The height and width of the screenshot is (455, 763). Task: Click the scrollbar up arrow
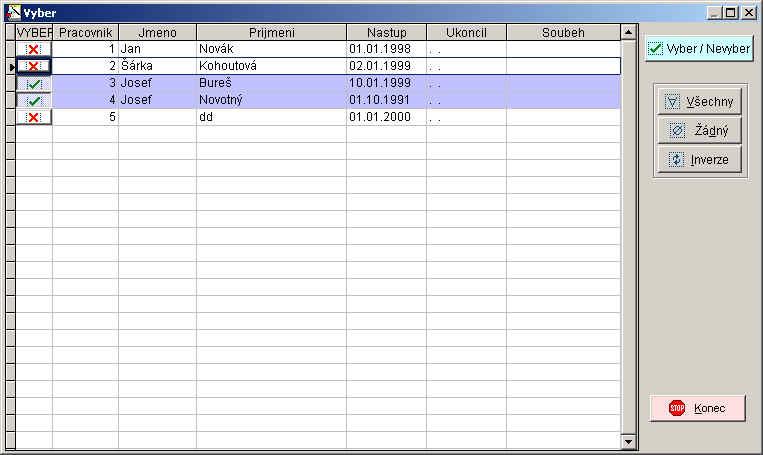[x=628, y=33]
